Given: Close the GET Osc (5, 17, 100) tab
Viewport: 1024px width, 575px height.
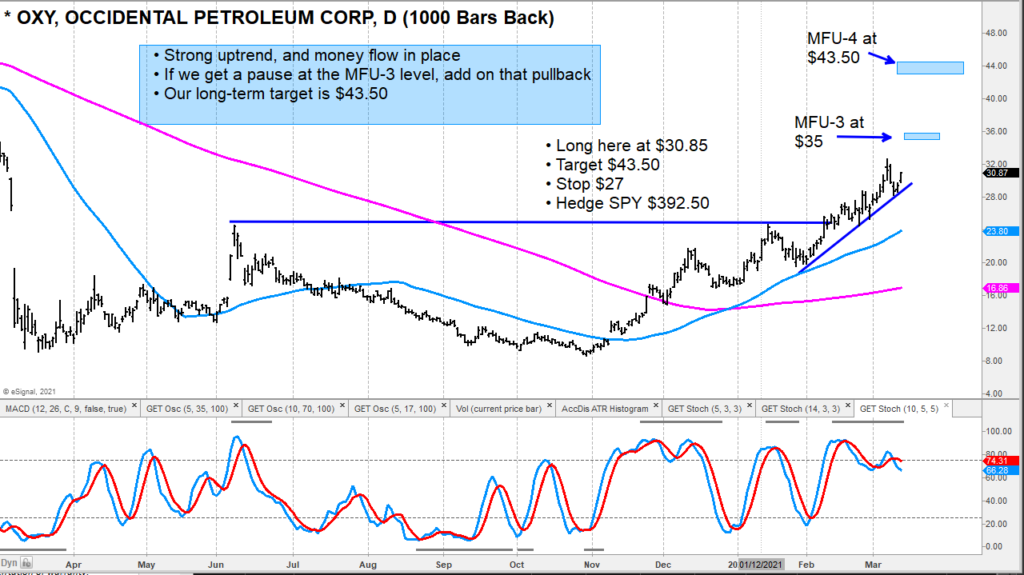Looking at the screenshot, I should point(444,406).
